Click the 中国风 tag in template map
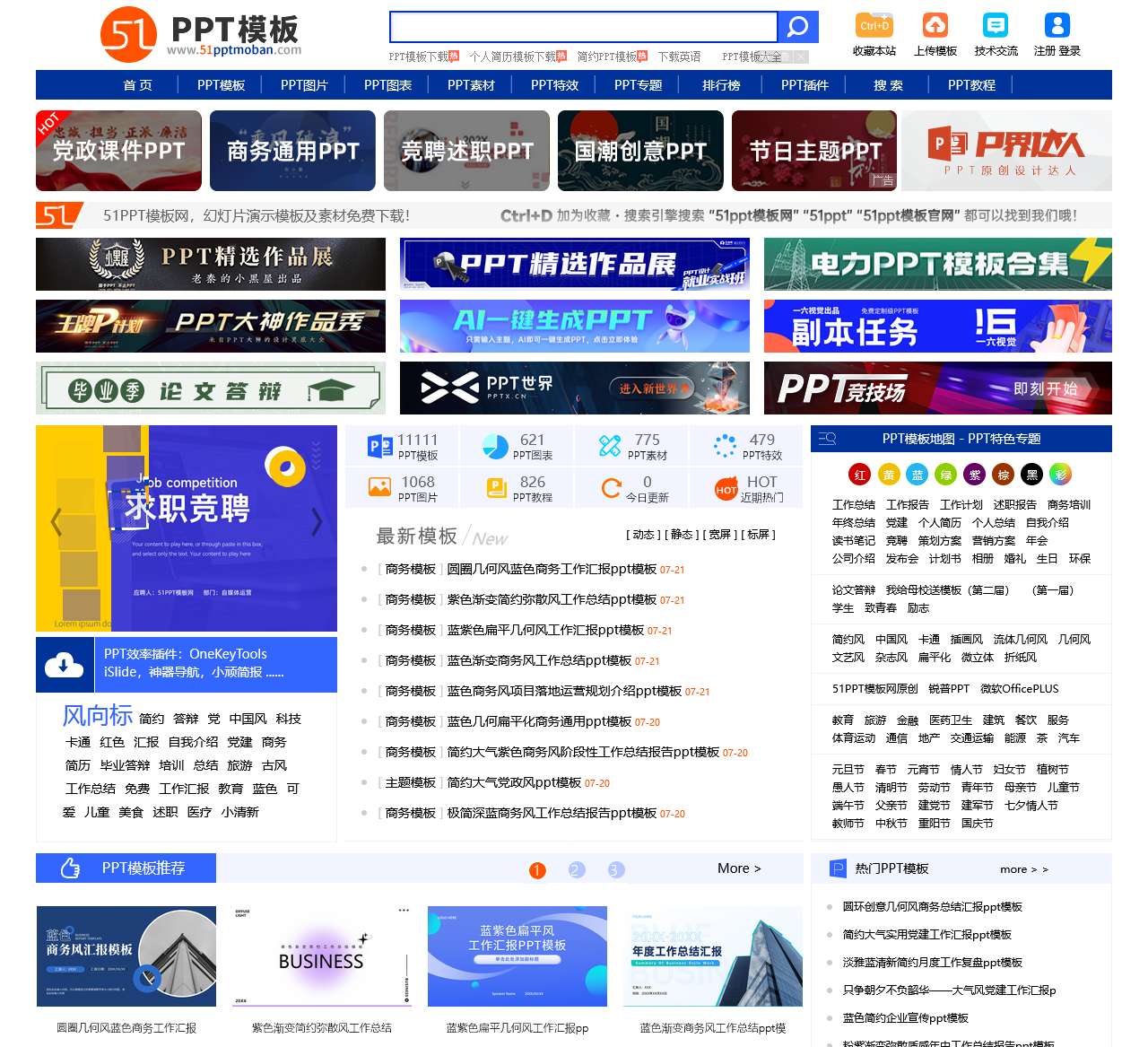 pos(891,640)
